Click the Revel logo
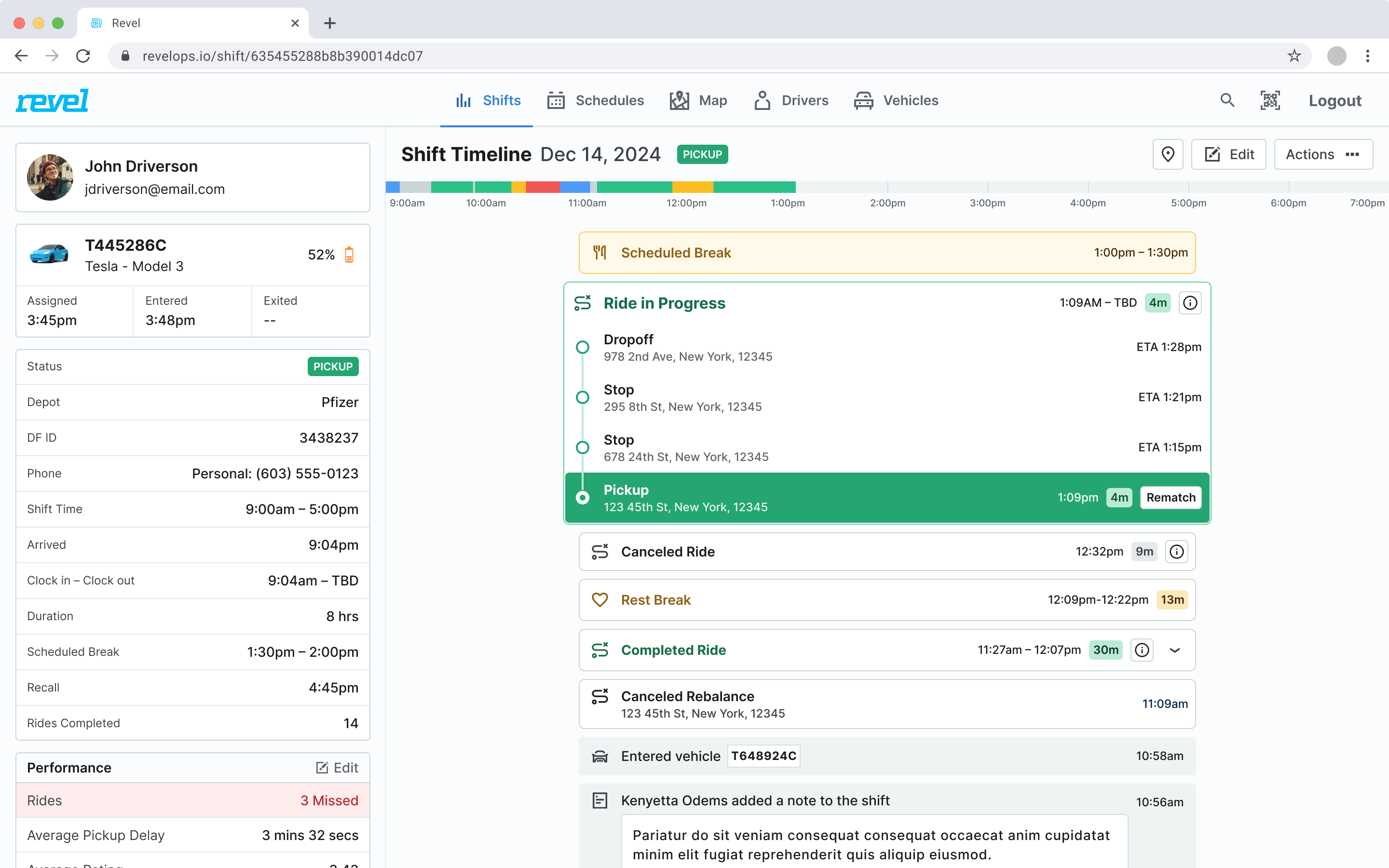This screenshot has width=1389, height=868. point(52,100)
